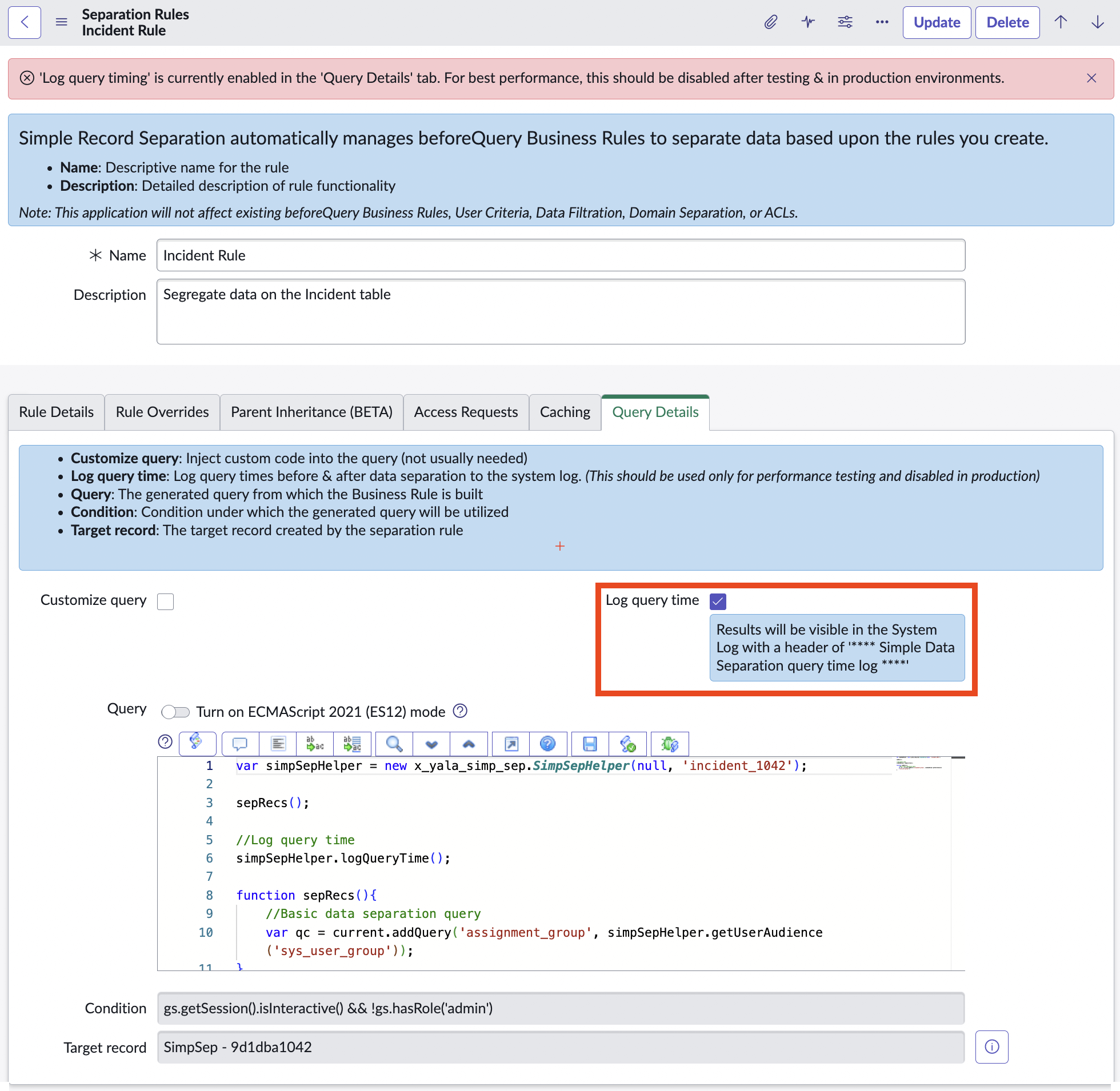Turn on ECMAScript 2021 mode toggle
The image size is (1120, 1091).
pyautogui.click(x=175, y=712)
